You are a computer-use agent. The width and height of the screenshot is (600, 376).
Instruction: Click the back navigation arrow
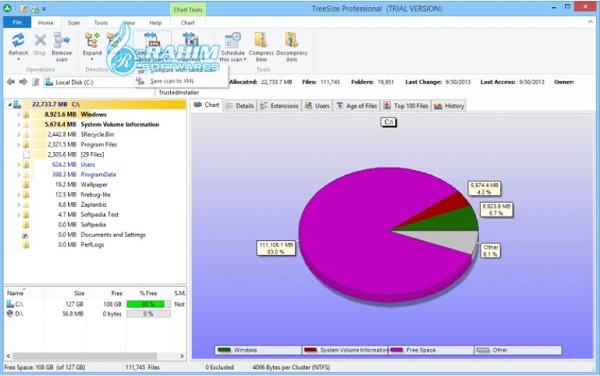pos(11,82)
